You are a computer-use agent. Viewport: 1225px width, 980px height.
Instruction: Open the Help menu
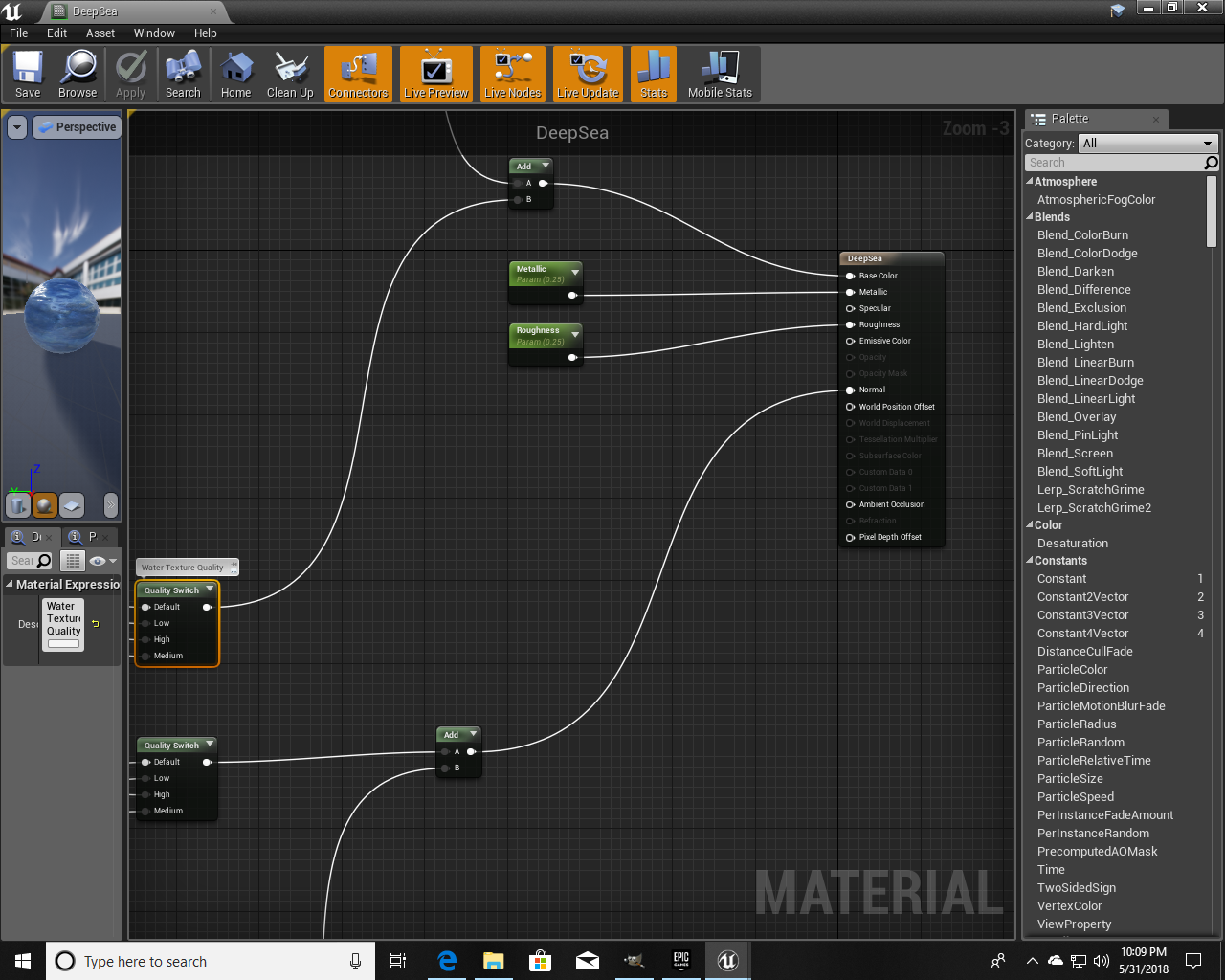tap(206, 33)
